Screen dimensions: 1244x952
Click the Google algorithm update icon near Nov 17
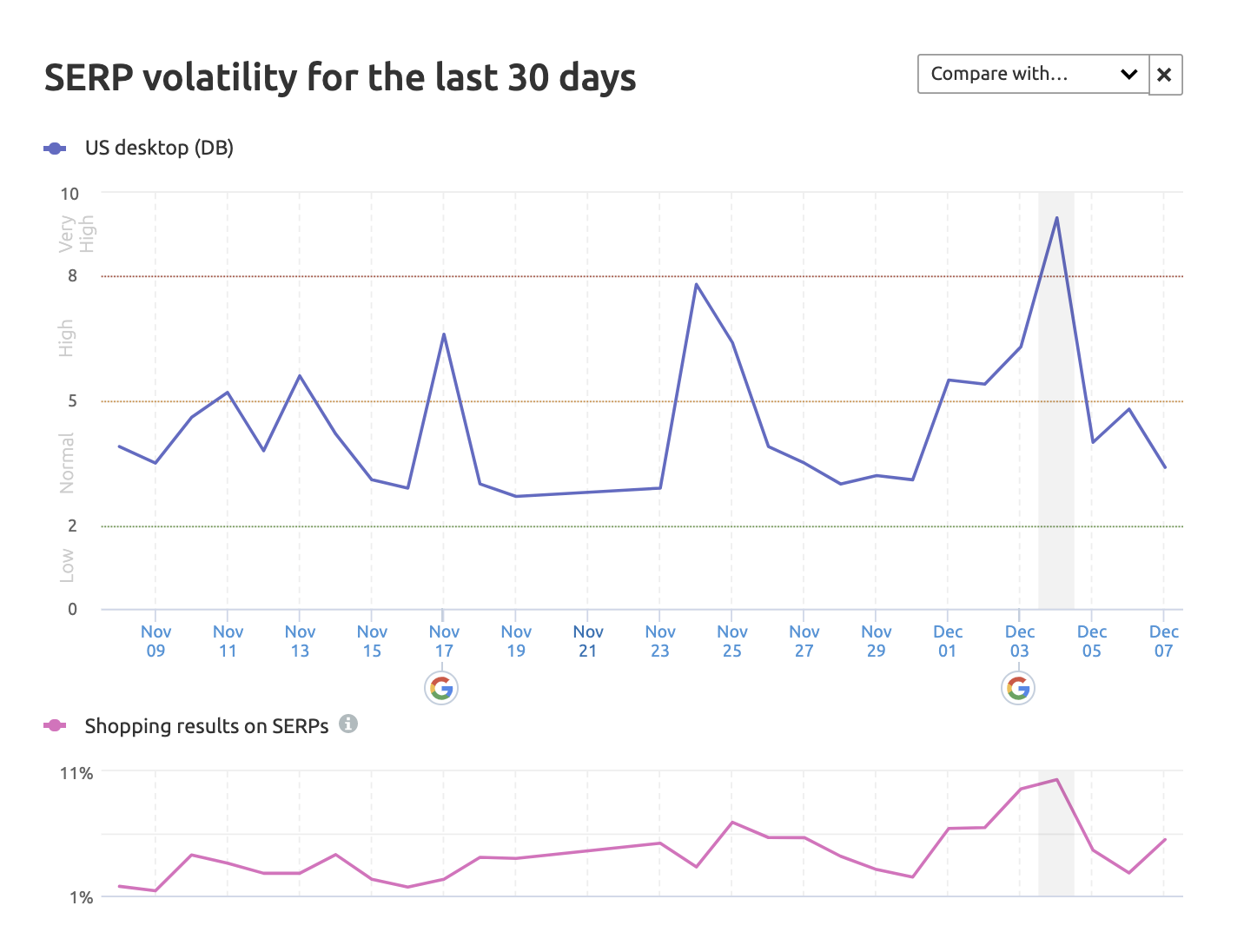pos(441,688)
